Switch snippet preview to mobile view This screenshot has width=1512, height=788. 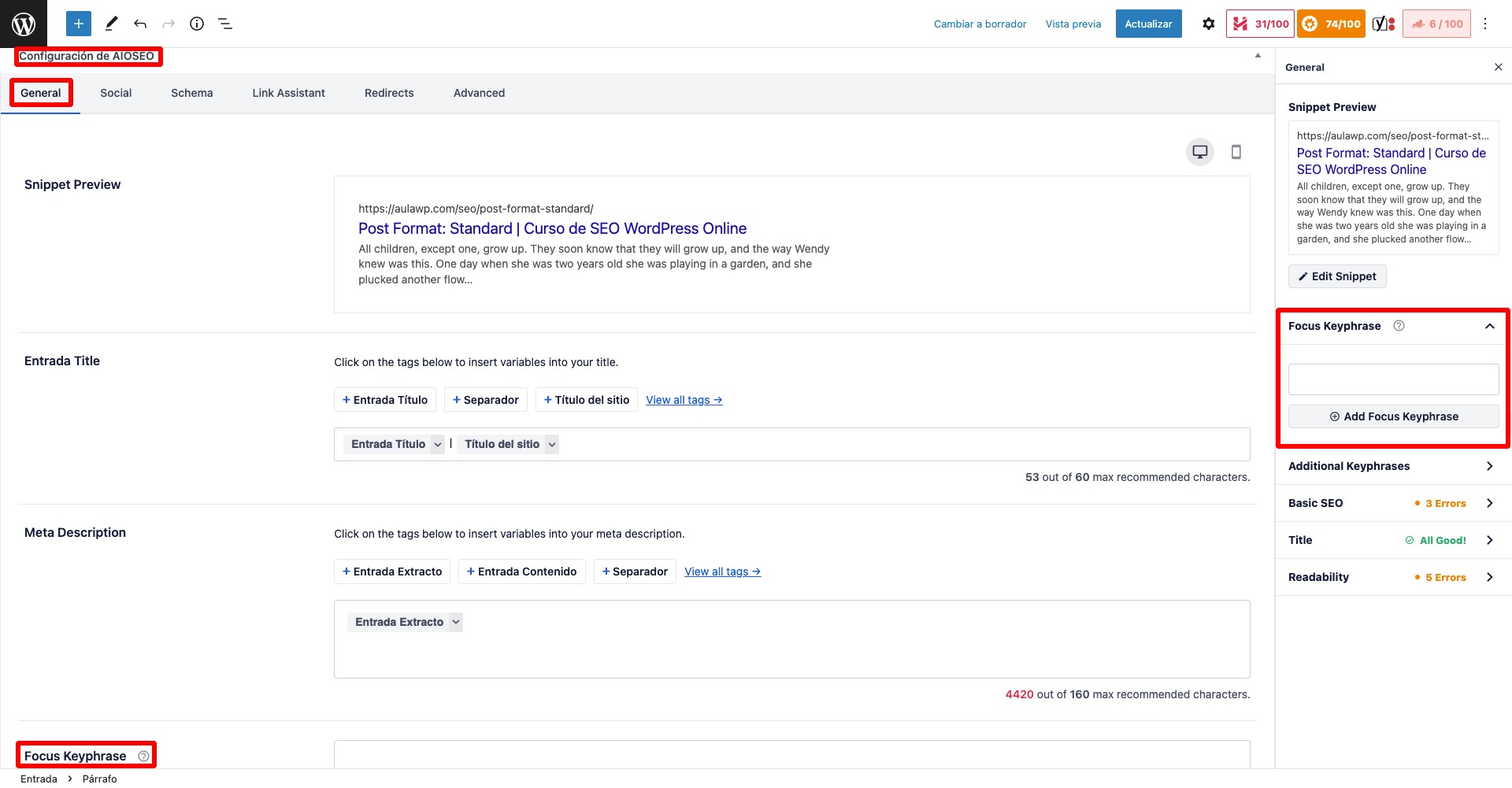pyautogui.click(x=1236, y=152)
